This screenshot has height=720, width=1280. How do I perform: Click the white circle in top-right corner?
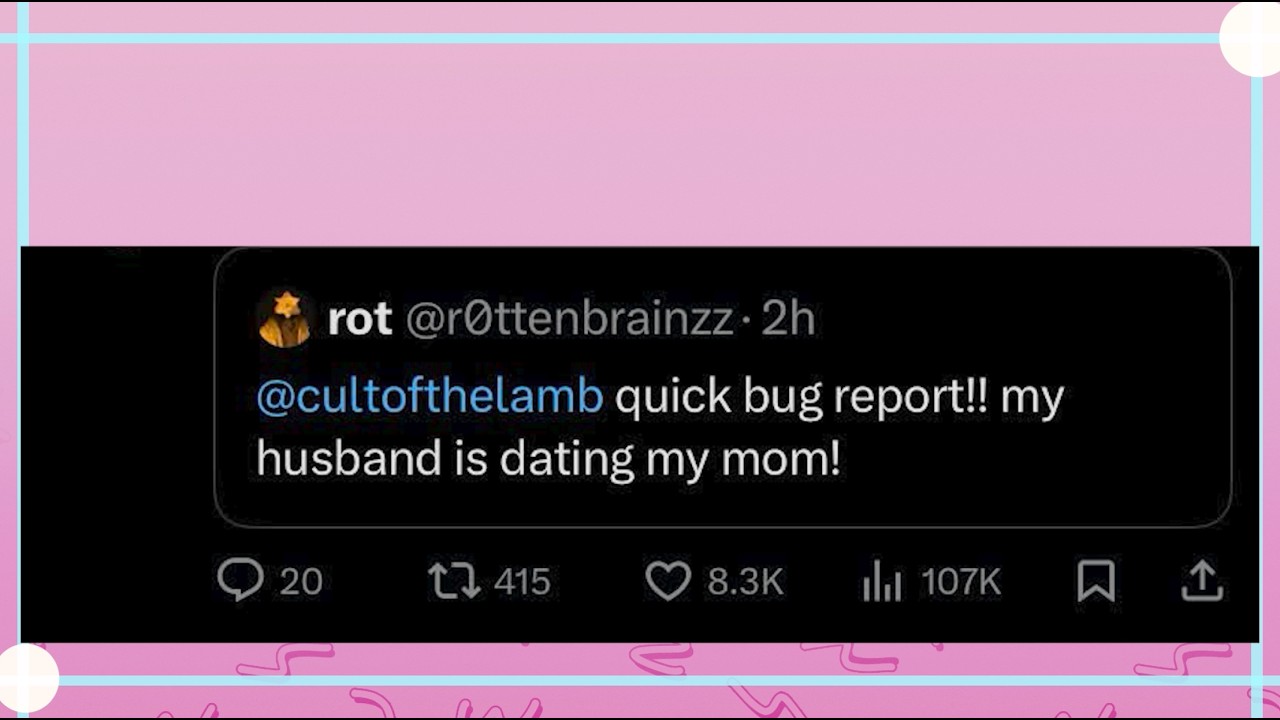1250,38
